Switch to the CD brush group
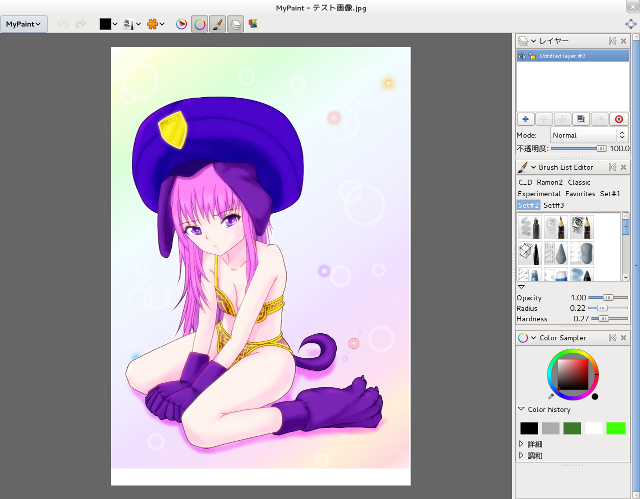 click(x=525, y=182)
